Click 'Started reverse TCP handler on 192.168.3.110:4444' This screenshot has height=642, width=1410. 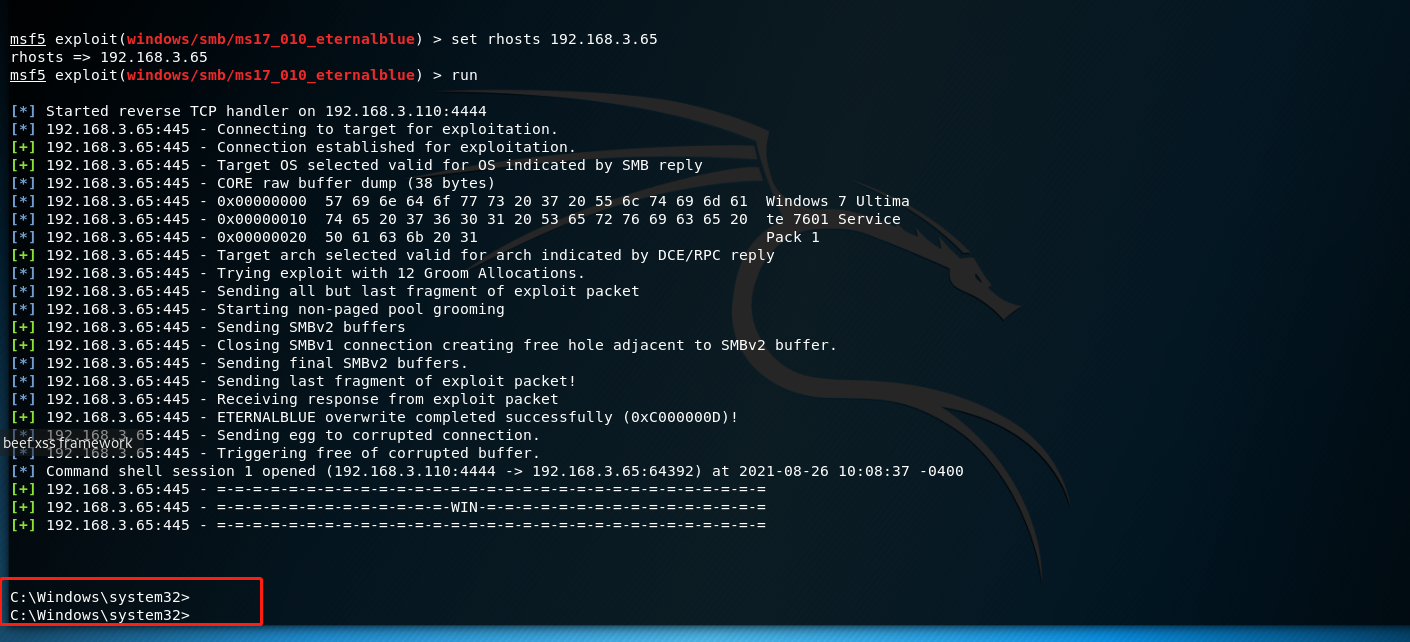(x=249, y=111)
